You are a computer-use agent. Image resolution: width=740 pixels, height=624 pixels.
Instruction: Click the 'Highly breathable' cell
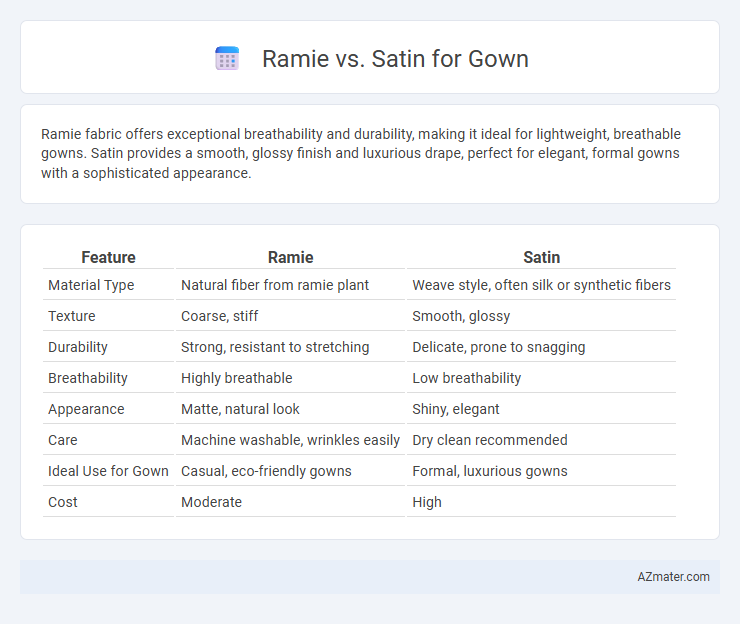[x=236, y=378]
